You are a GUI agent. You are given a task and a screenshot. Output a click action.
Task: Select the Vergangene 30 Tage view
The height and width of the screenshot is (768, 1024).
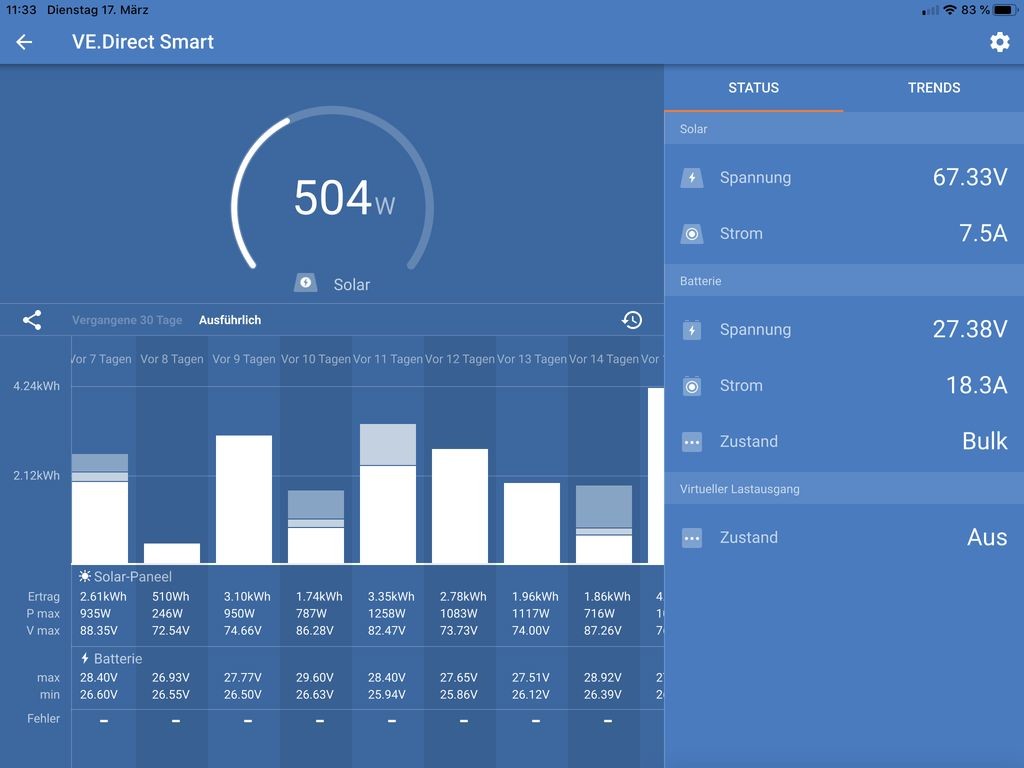[127, 320]
